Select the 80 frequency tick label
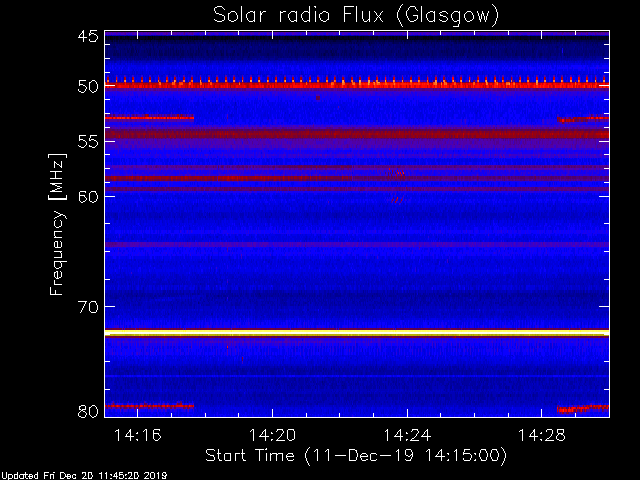Screen dimensions: 640x480 click(88, 411)
